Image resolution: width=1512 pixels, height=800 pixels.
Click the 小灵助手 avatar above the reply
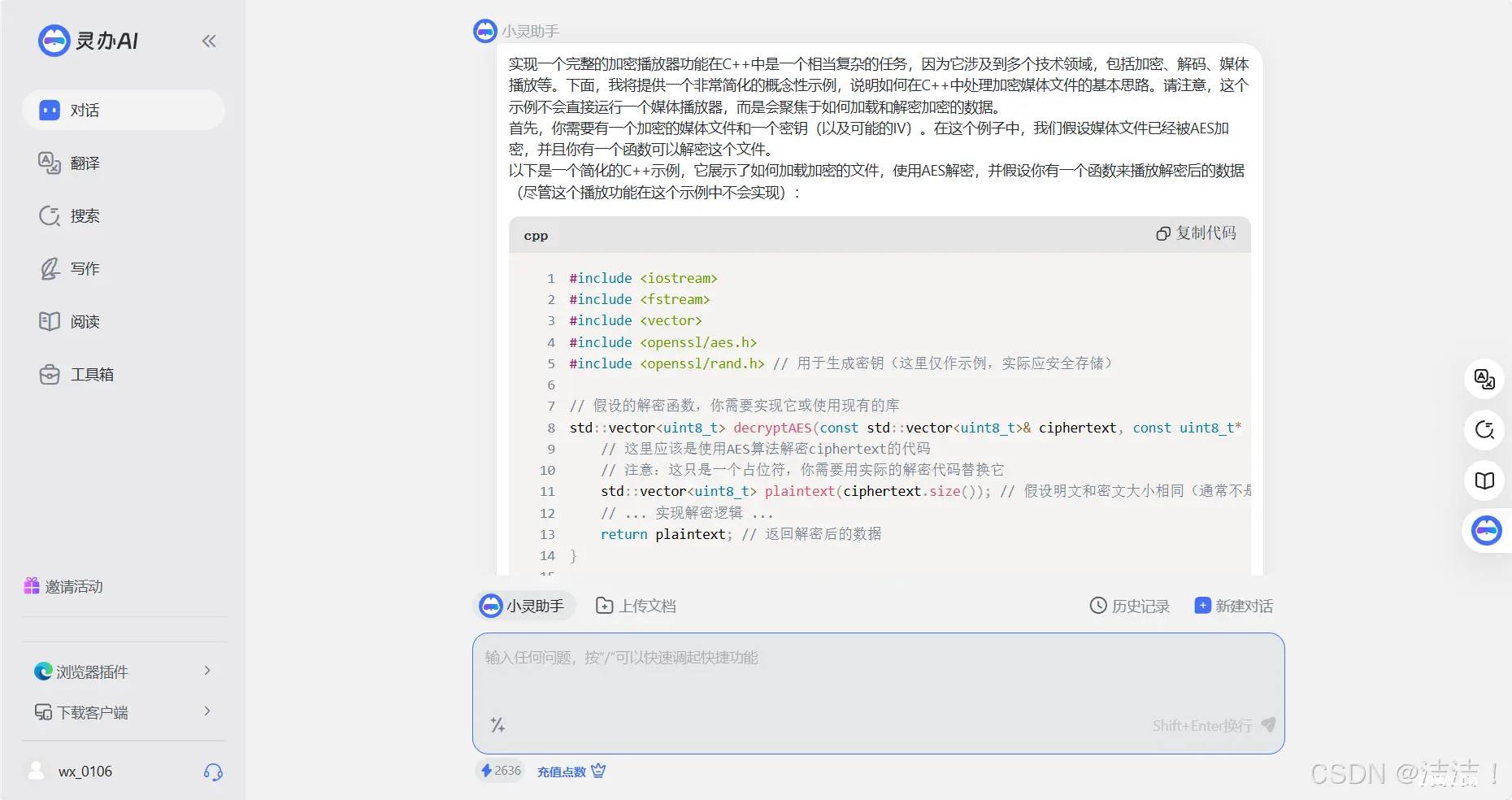point(485,31)
